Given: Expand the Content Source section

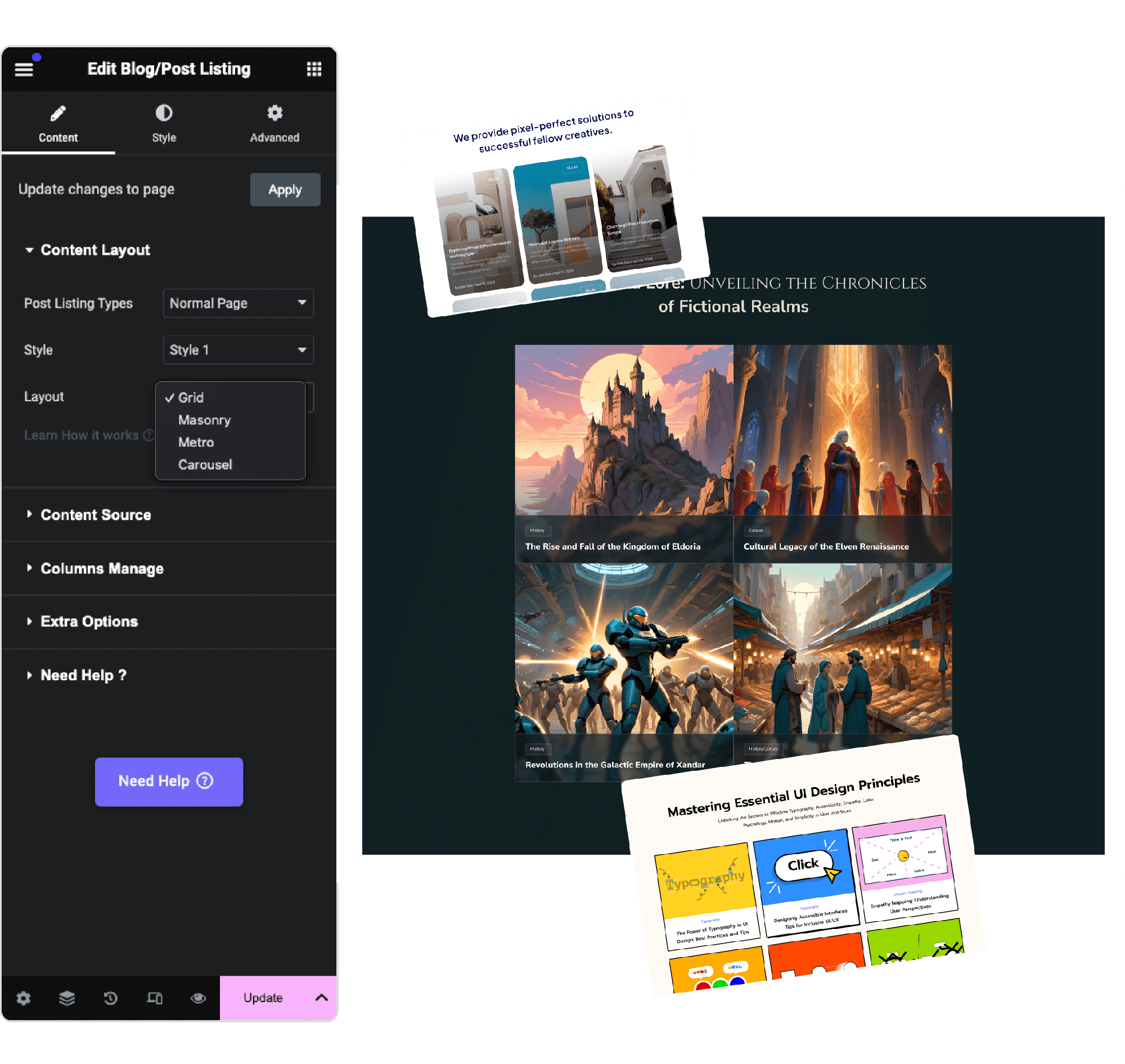Looking at the screenshot, I should point(96,514).
